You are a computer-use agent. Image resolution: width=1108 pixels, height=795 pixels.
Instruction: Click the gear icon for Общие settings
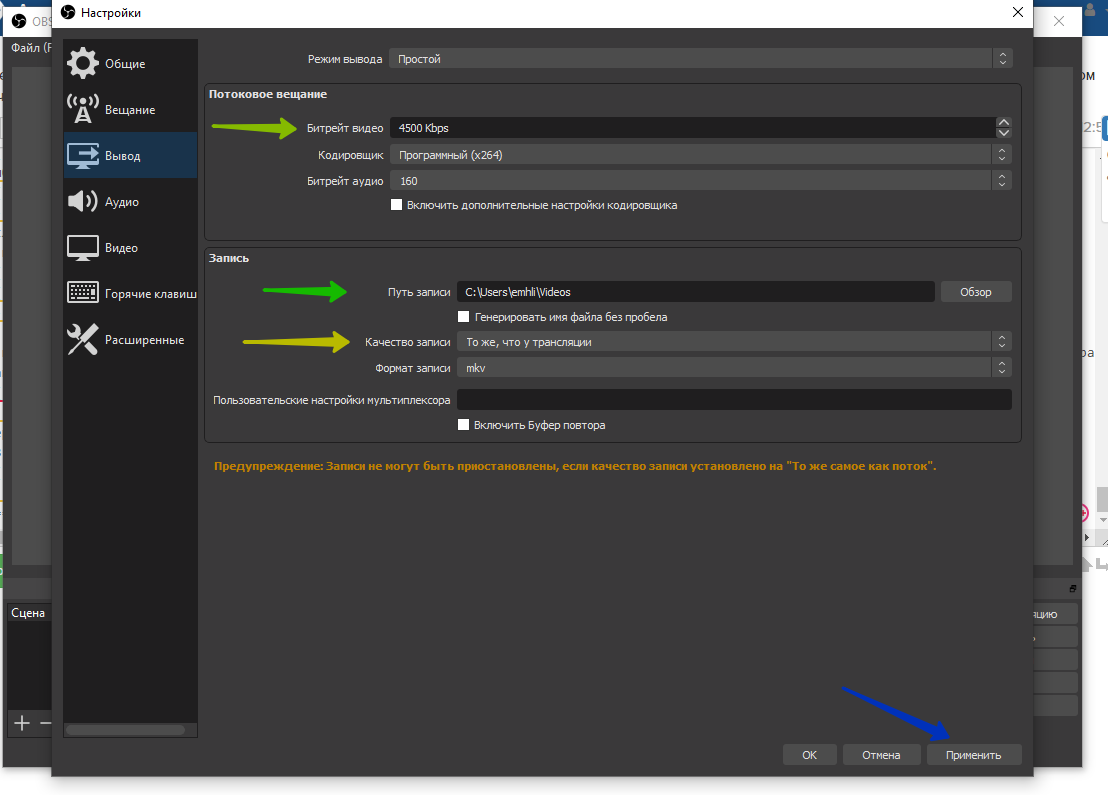point(83,64)
